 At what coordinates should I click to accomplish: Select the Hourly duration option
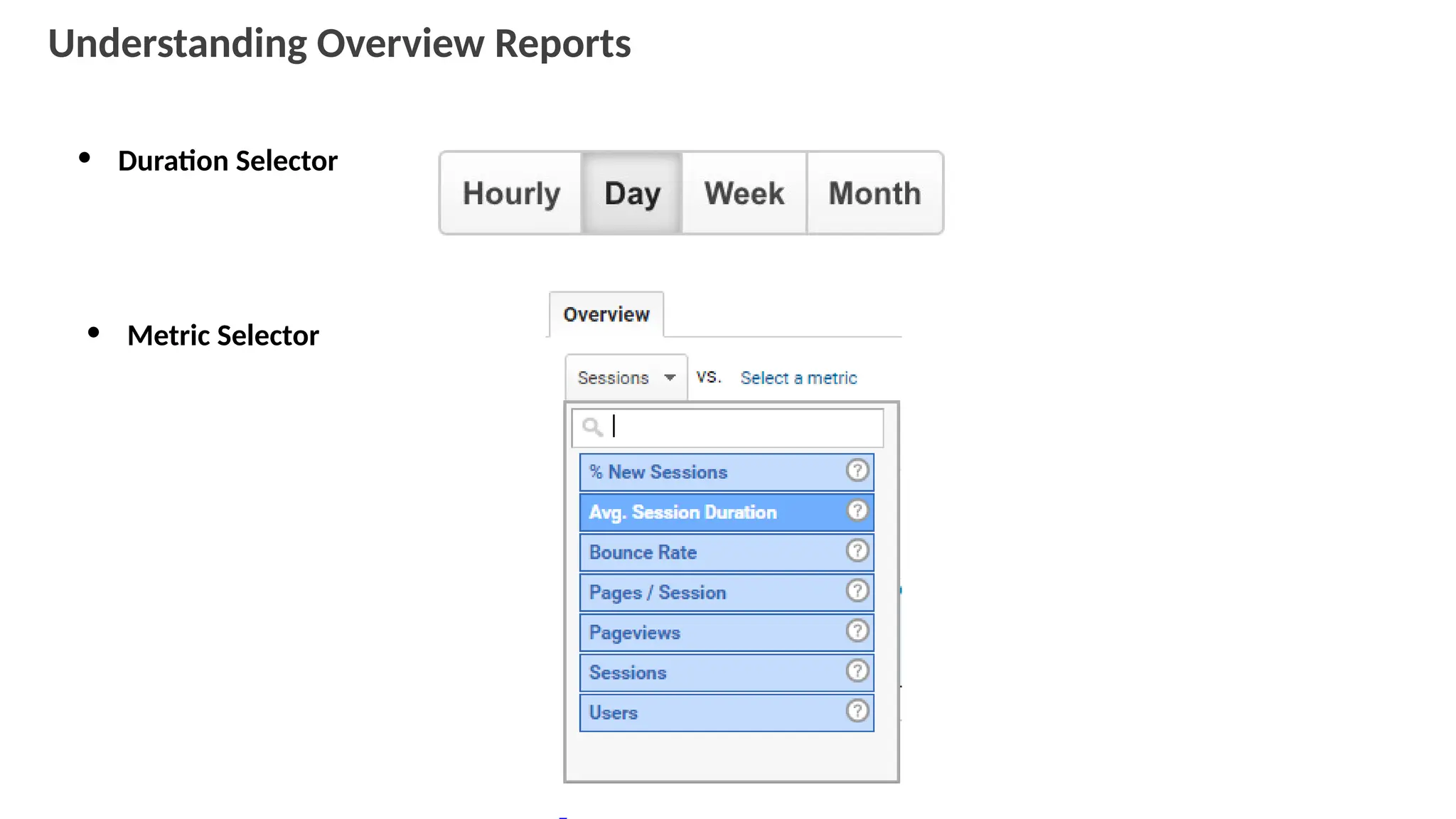(511, 193)
